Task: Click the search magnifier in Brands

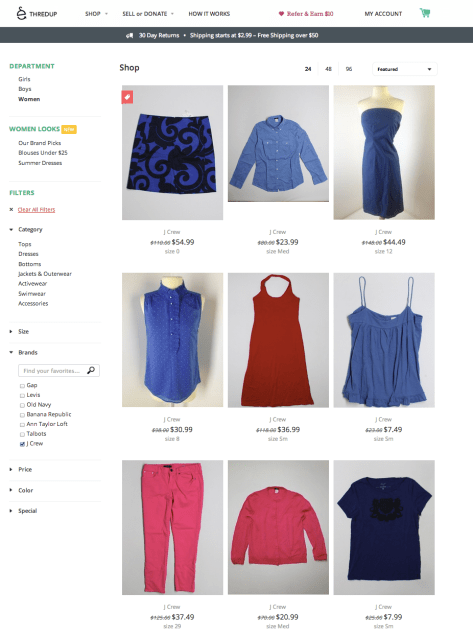Action: pos(91,370)
